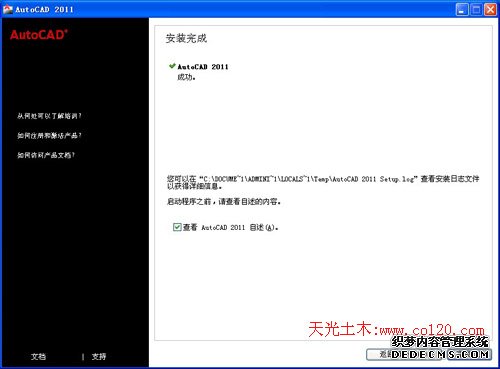Click the AutoCAD icon in the title bar

7,9
